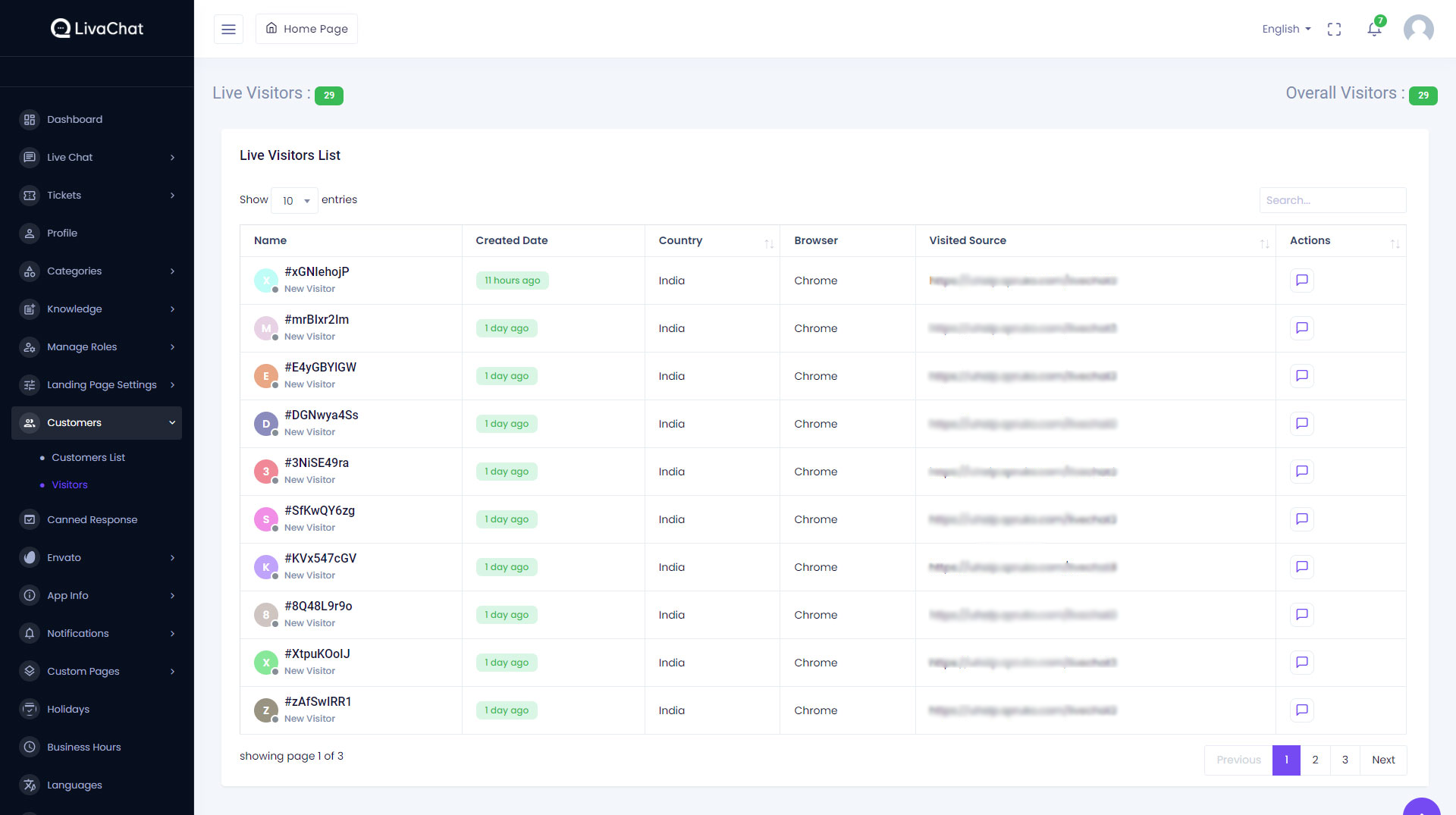Click the Dashboard sidebar icon

pos(30,120)
